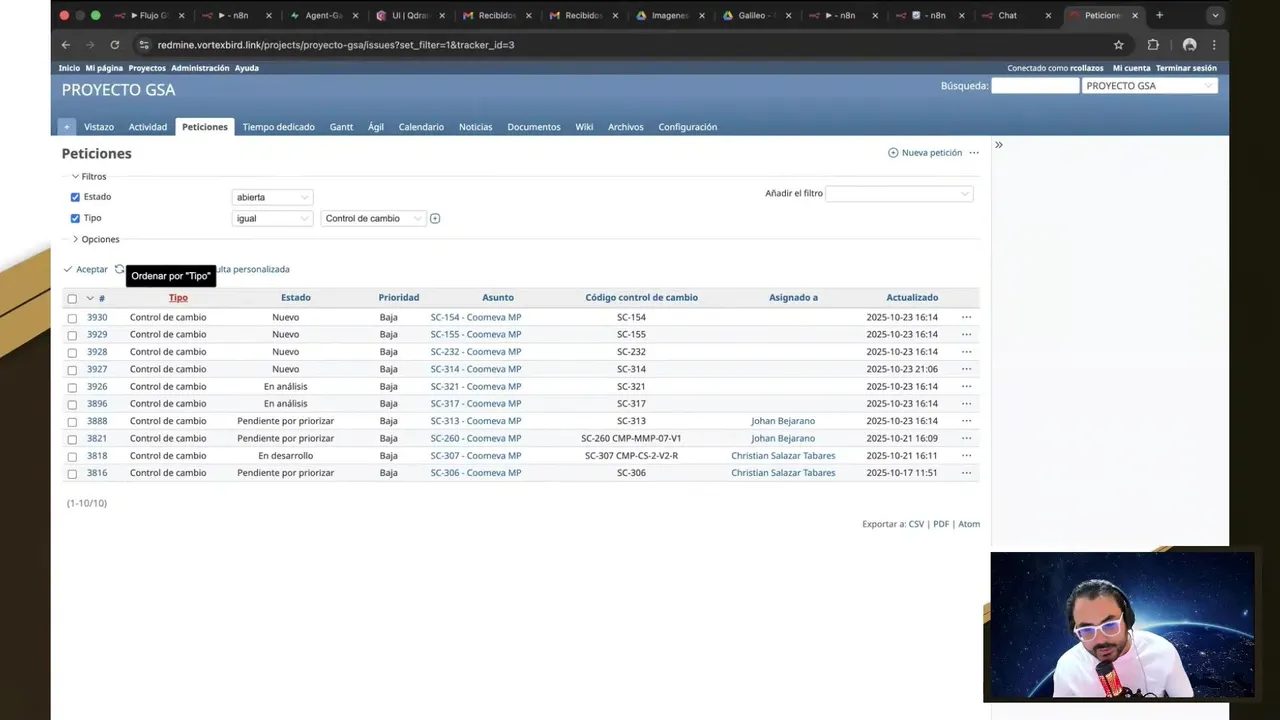Open actions menu for issue 3888
The width and height of the screenshot is (1280, 720).
(x=966, y=421)
